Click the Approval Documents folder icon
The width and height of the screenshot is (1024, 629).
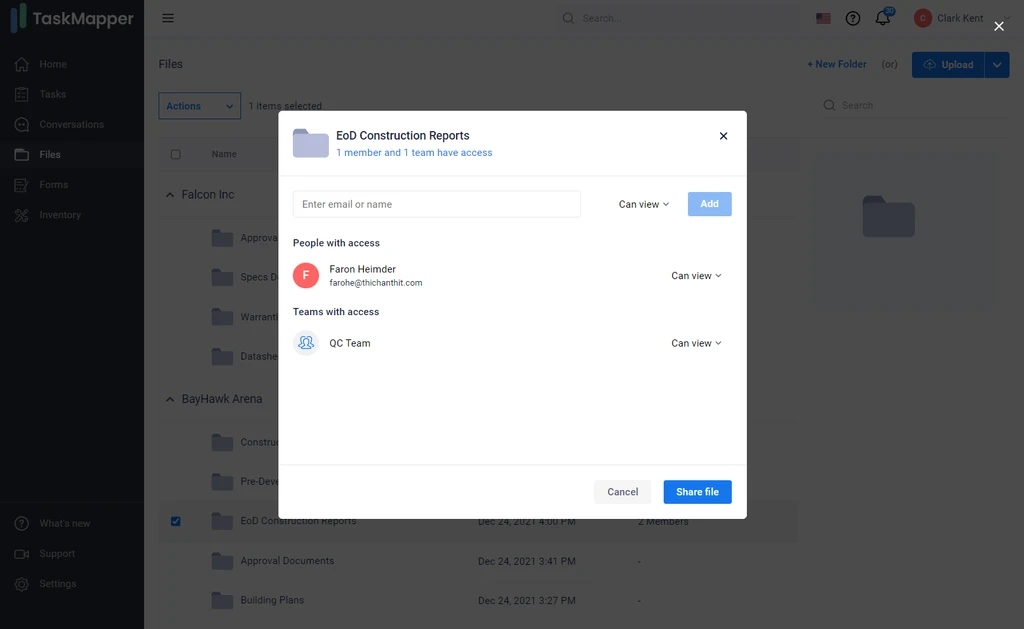tap(222, 561)
